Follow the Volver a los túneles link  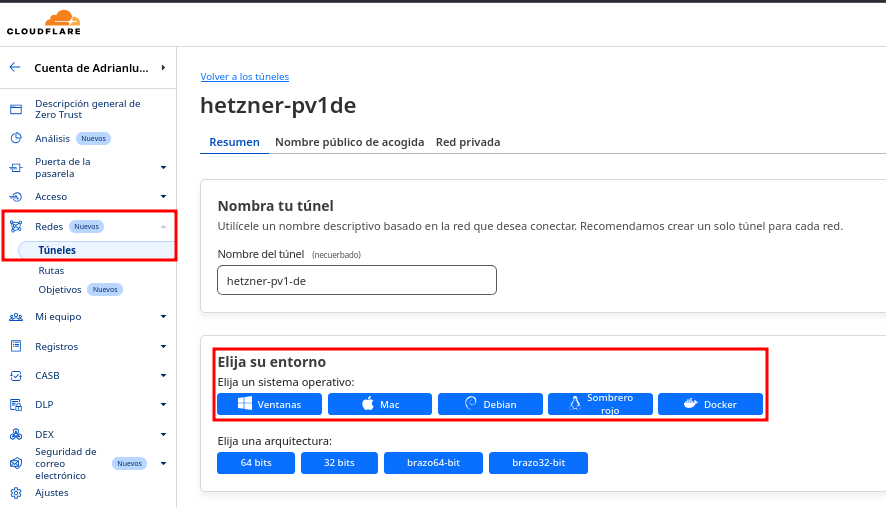(245, 76)
